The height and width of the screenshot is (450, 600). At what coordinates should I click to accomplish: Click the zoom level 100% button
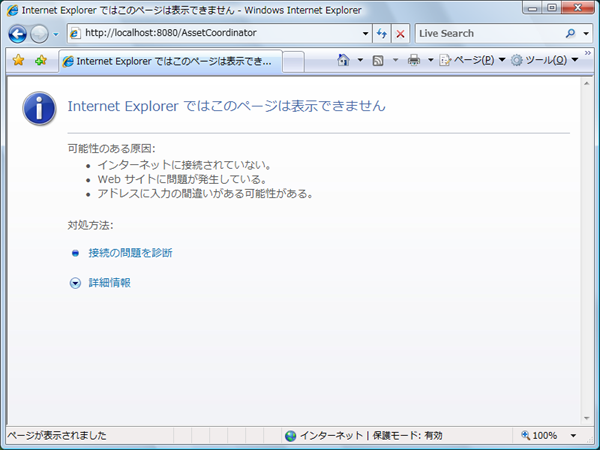tap(539, 435)
